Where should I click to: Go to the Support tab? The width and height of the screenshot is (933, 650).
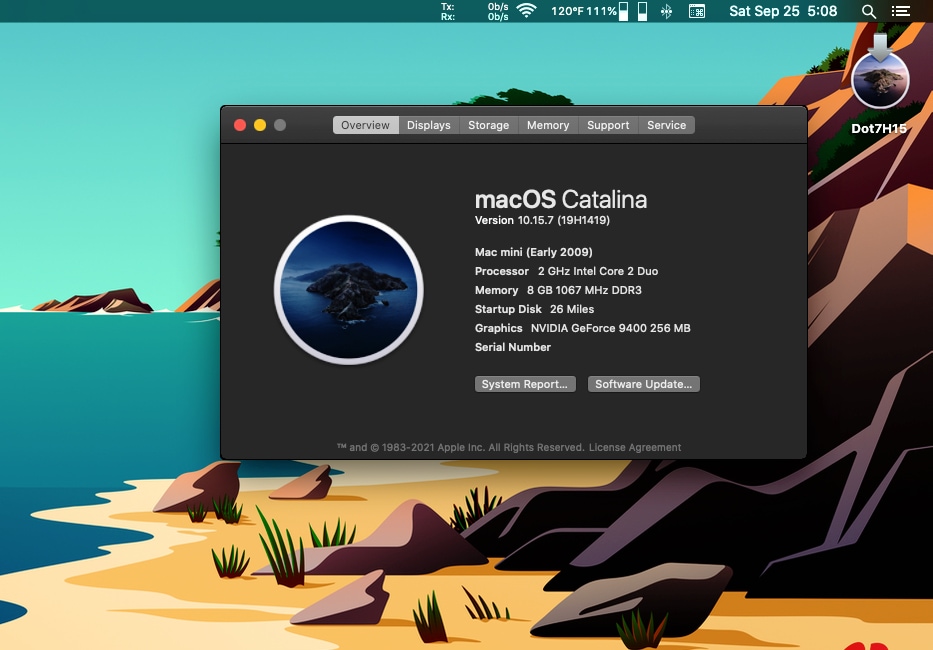608,125
